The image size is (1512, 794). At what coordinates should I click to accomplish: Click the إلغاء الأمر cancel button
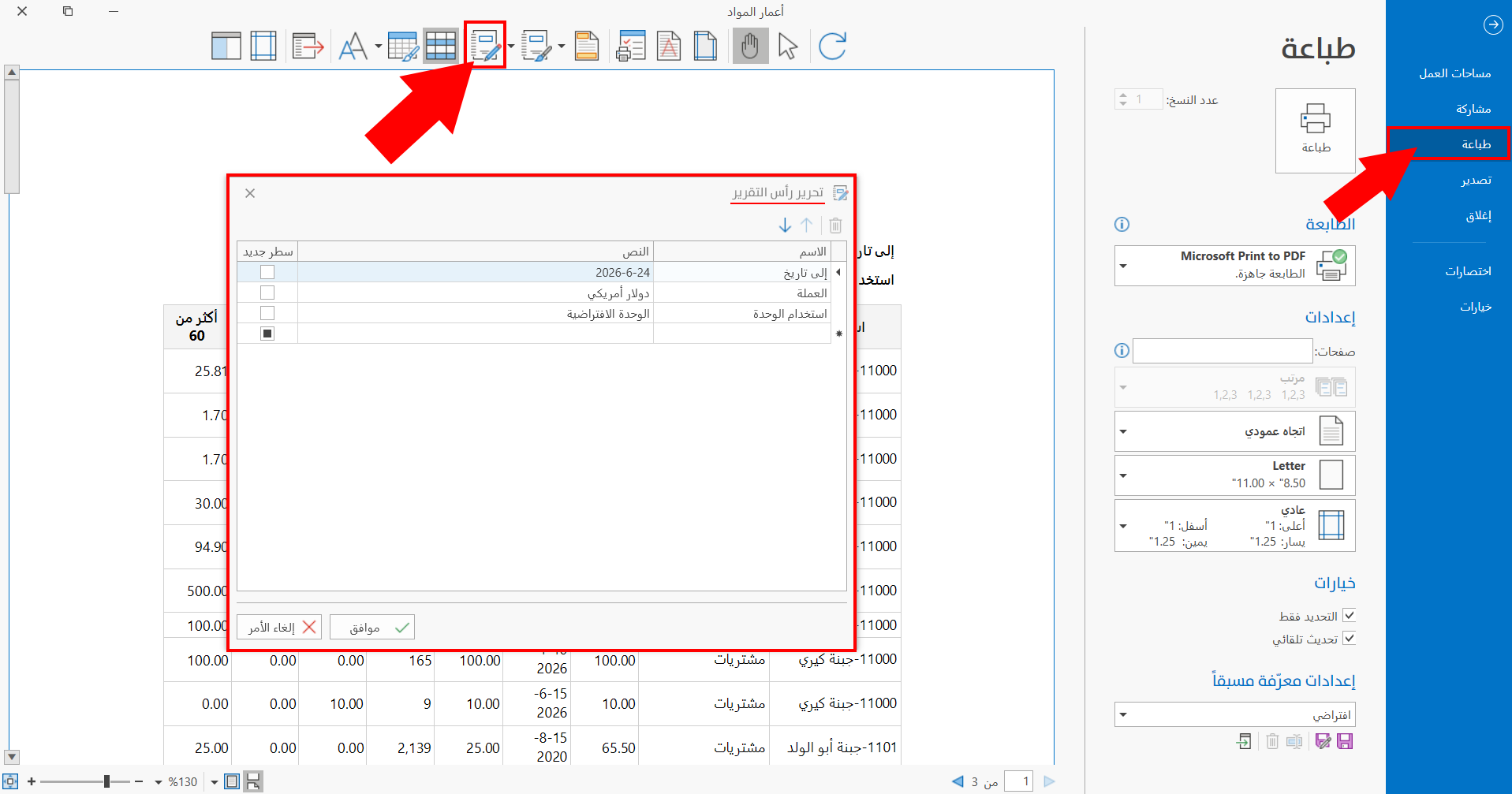(x=279, y=628)
